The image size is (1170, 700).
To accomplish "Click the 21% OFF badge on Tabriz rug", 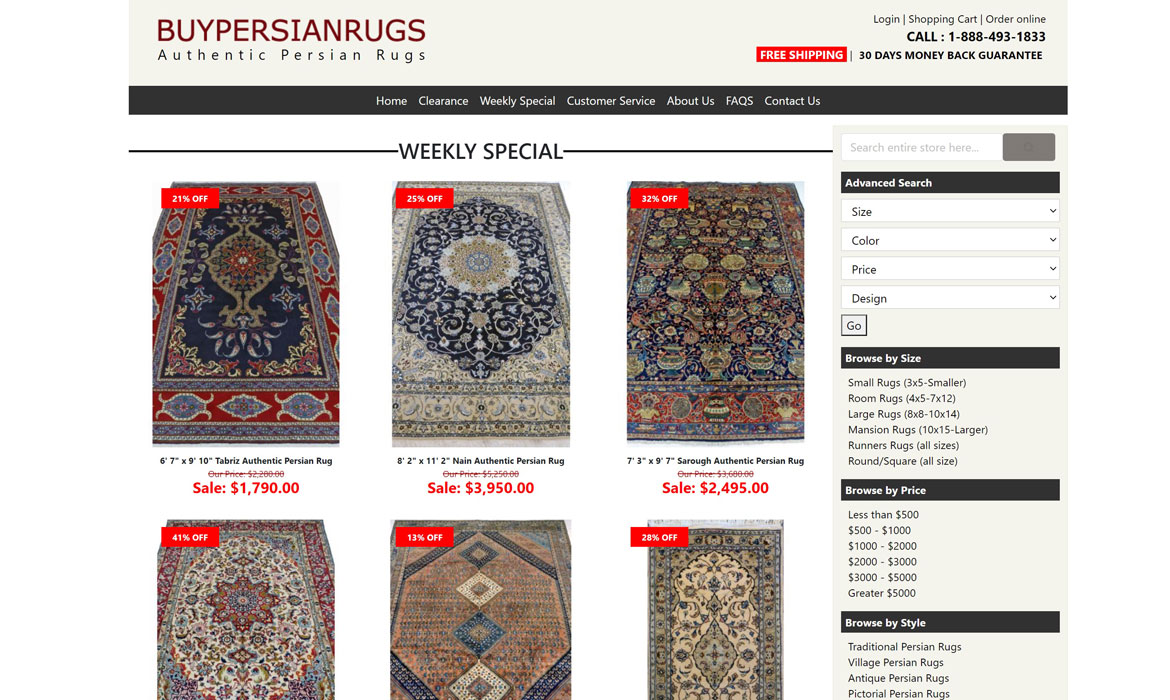I will [x=190, y=199].
